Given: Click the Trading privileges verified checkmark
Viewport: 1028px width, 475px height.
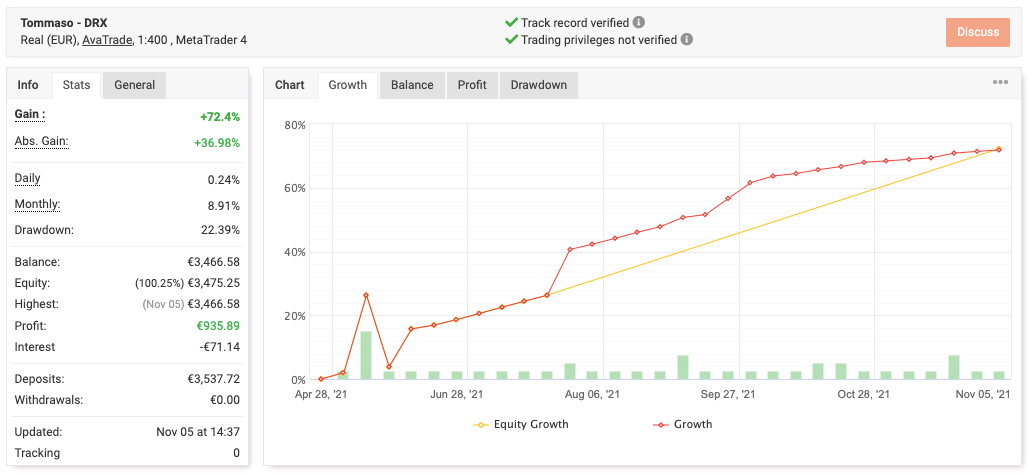Looking at the screenshot, I should [x=511, y=40].
